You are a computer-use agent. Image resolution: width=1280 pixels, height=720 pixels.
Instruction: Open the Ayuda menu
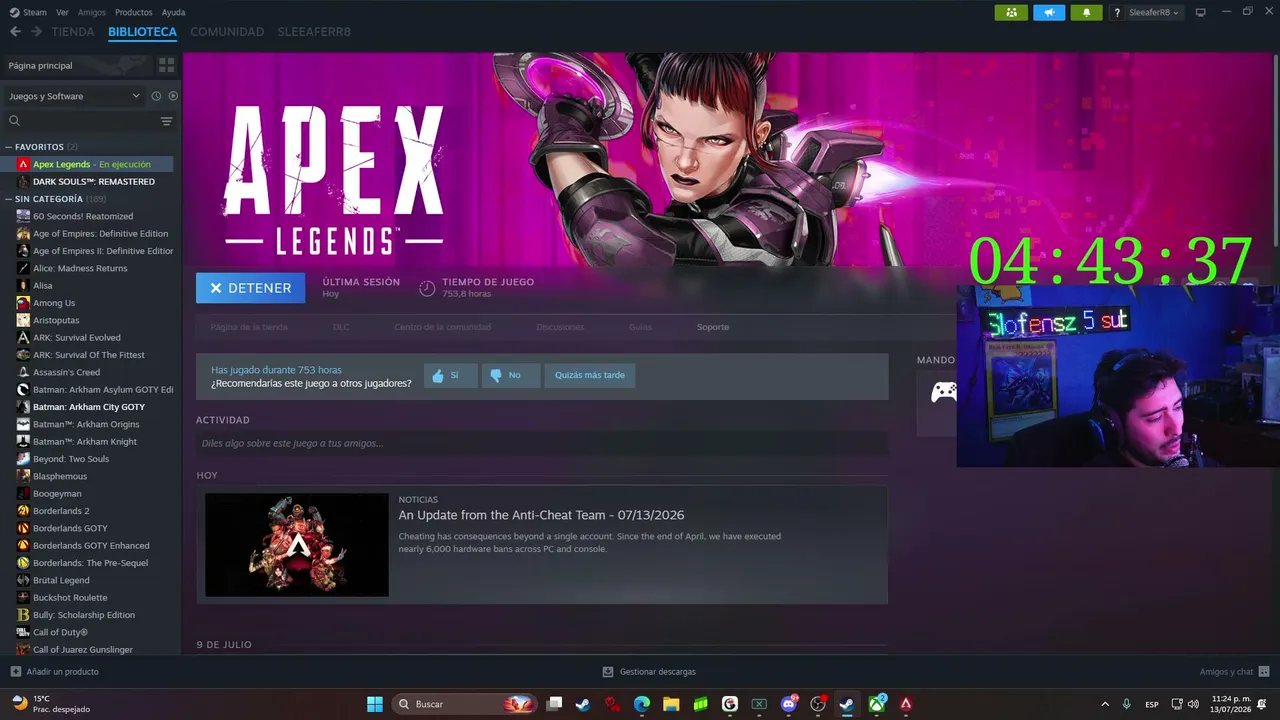coord(174,12)
